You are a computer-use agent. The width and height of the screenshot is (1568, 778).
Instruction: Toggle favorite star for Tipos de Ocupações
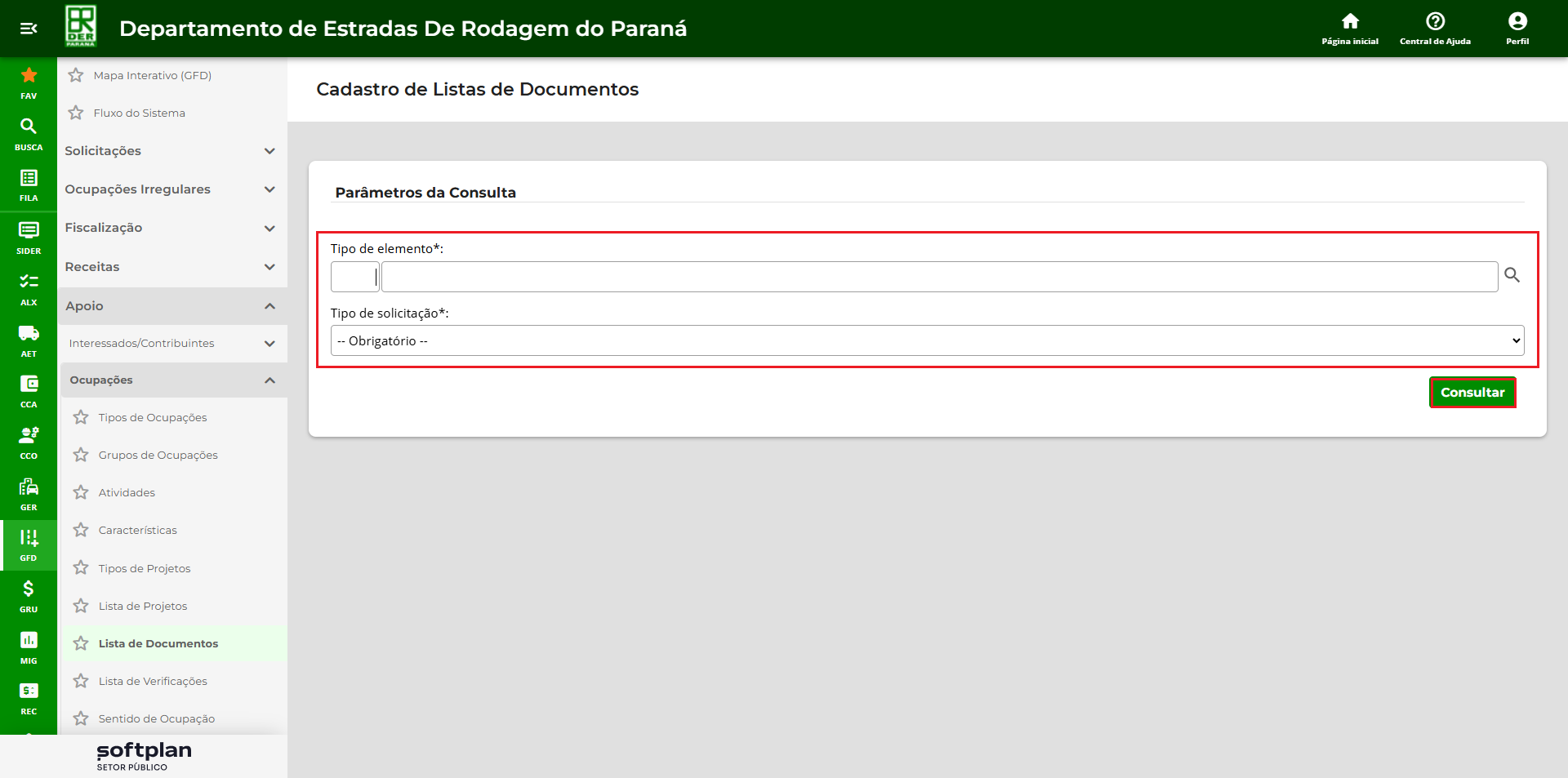pyautogui.click(x=81, y=417)
